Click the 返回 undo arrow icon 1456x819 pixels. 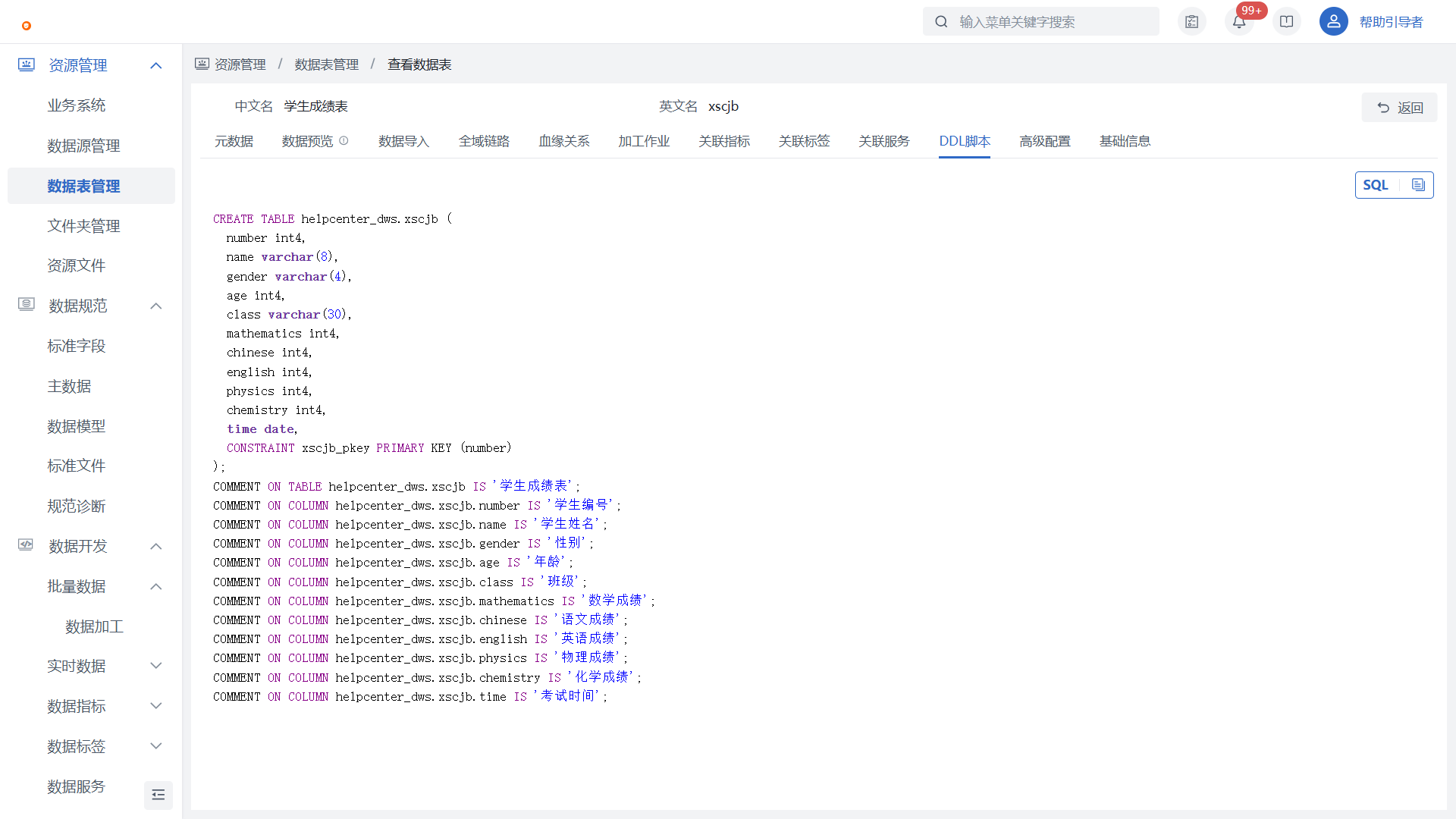coord(1383,108)
